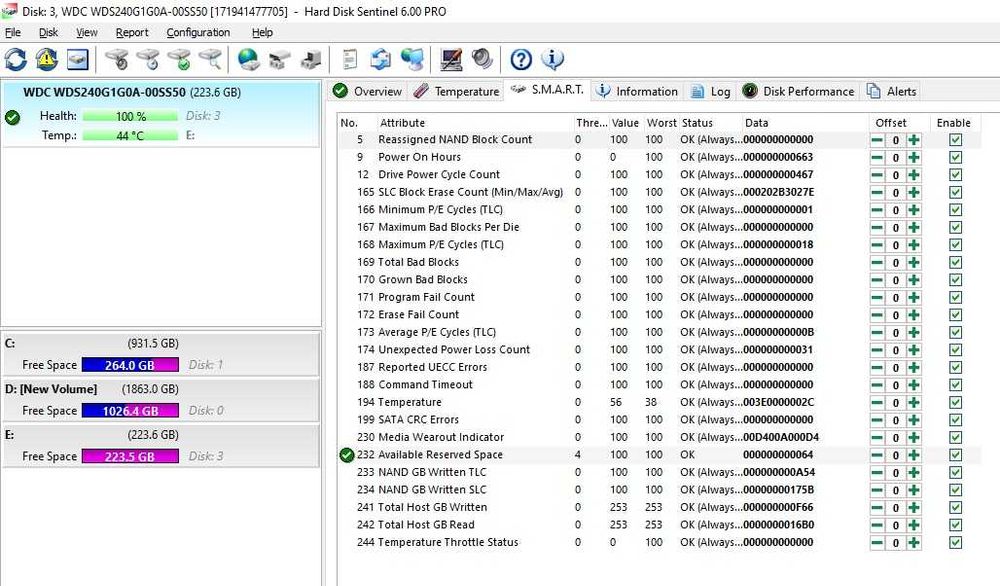Click the warning-triangle refresh toolbar icon
The width and height of the screenshot is (1000, 586).
(x=47, y=59)
